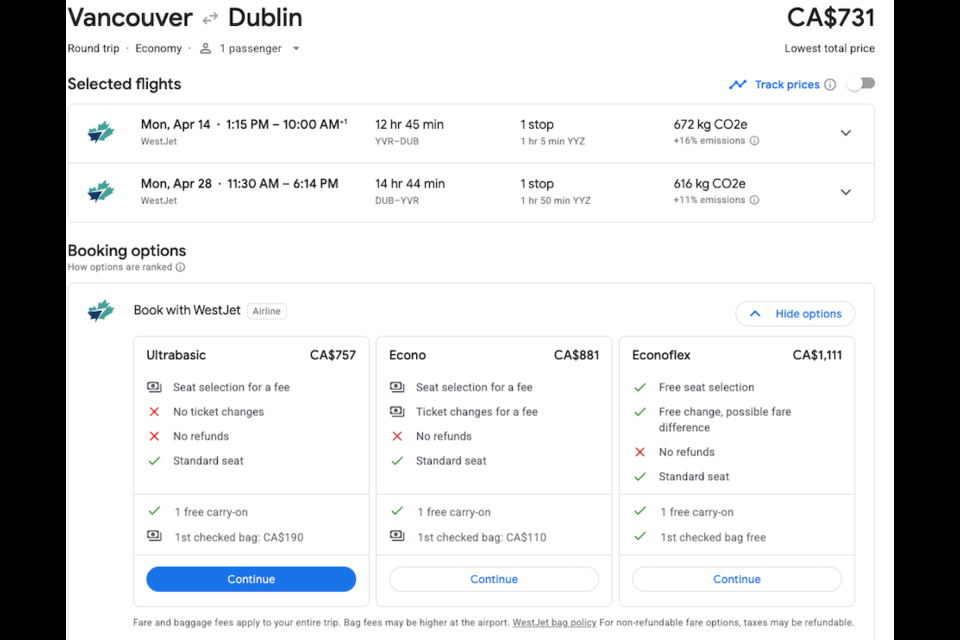Click Ultrabasic No refunds red X icon
The width and height of the screenshot is (960, 640).
154,436
